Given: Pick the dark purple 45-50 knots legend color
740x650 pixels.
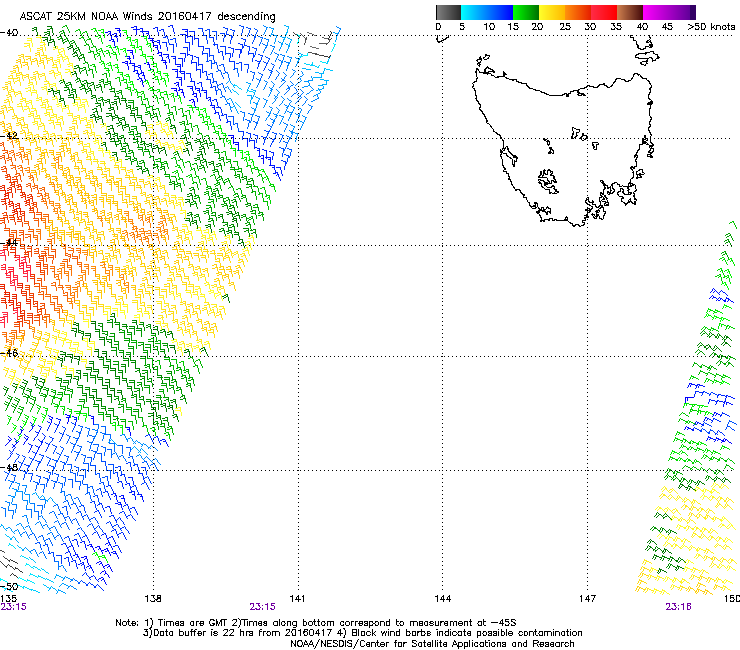Looking at the screenshot, I should (682, 12).
